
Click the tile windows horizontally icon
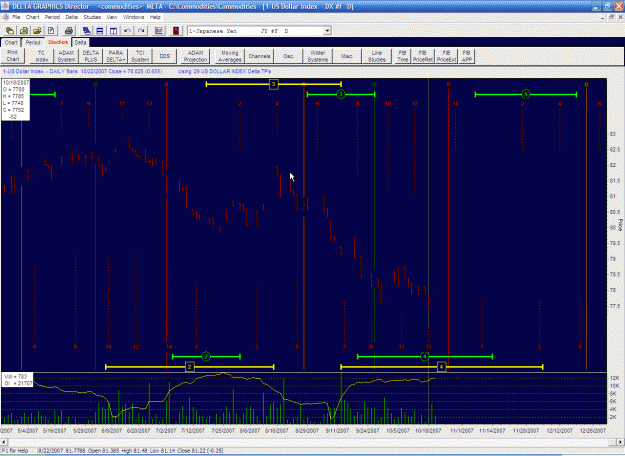coord(100,31)
